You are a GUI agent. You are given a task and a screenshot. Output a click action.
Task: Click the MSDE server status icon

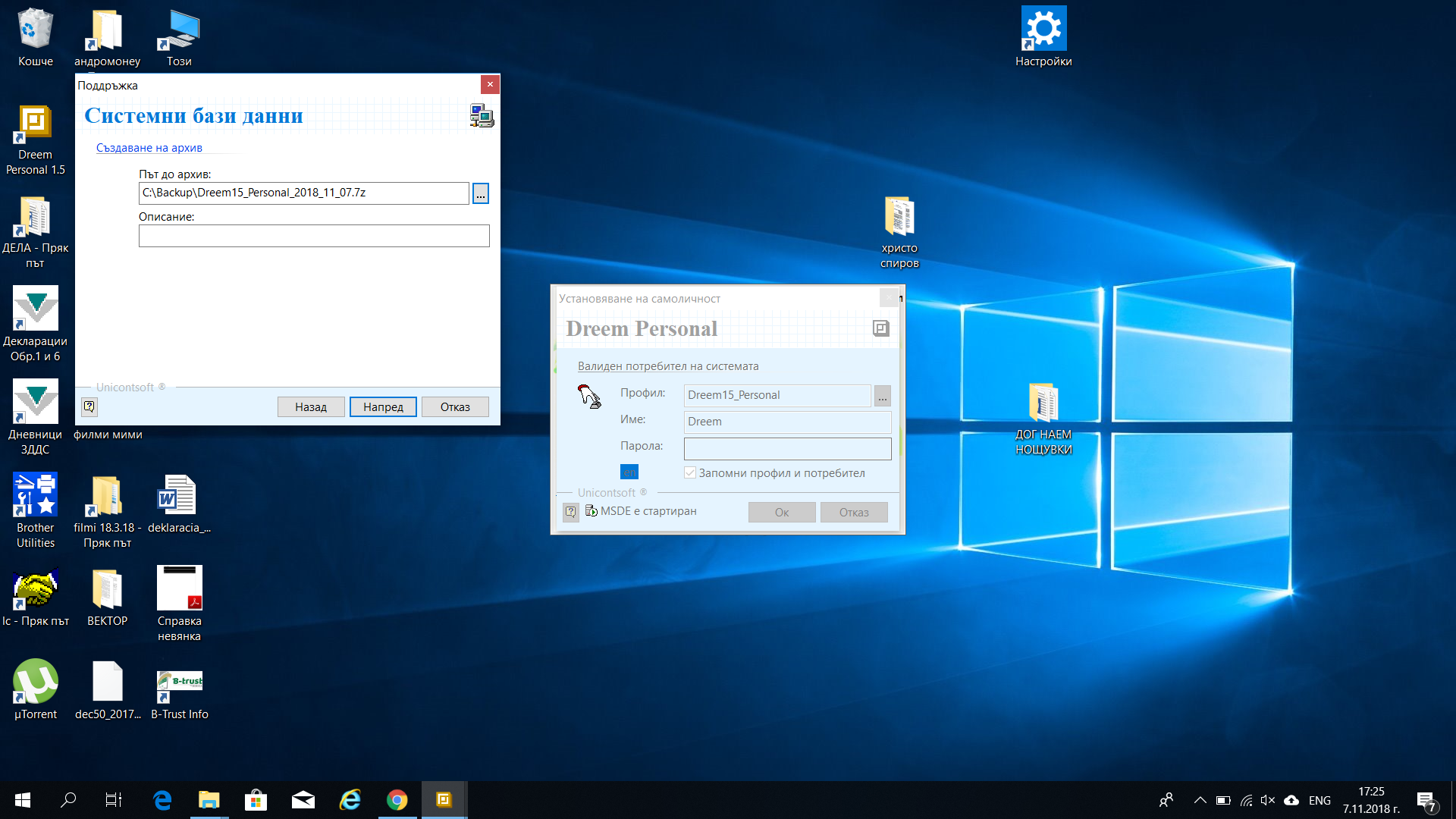591,510
